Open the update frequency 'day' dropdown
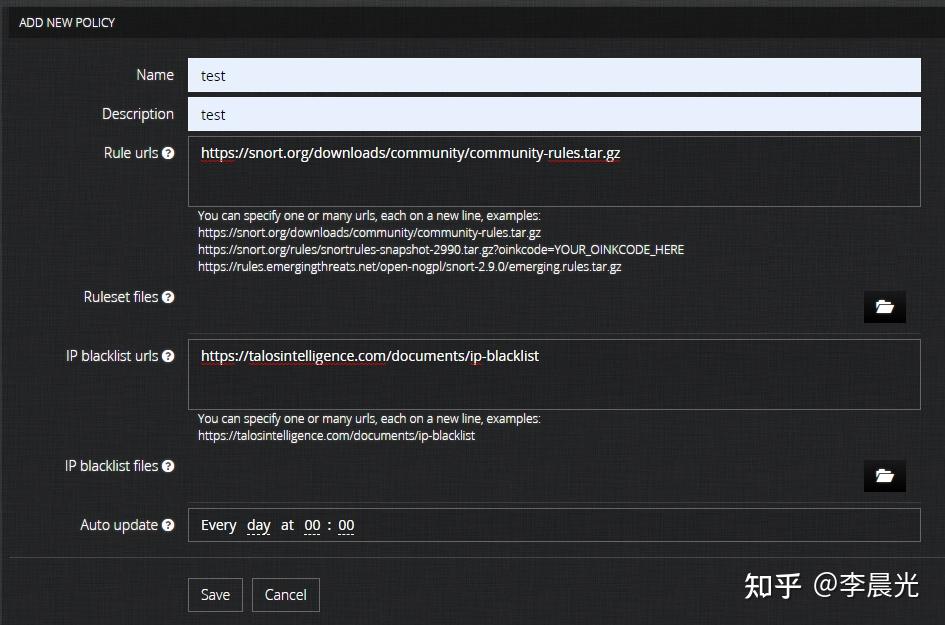This screenshot has height=625, width=945. (x=257, y=525)
